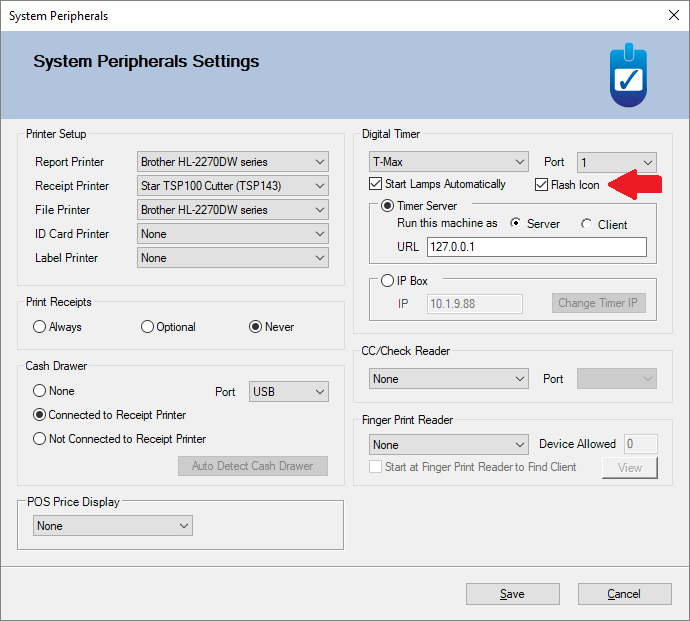Open the ID Card Printer dropdown
Screen dimensions: 690x621
pyautogui.click(x=233, y=234)
